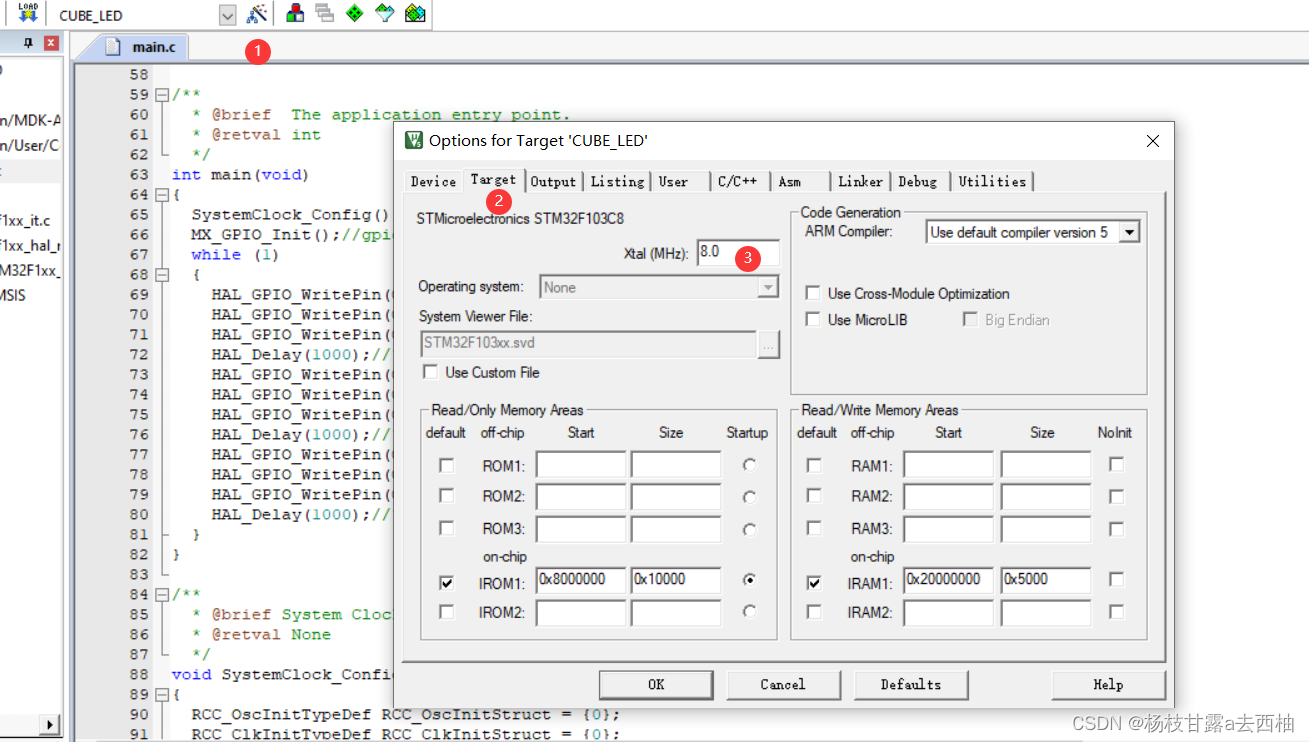Close the project panel with red X
Viewport: 1309px width, 742px height.
[51, 43]
